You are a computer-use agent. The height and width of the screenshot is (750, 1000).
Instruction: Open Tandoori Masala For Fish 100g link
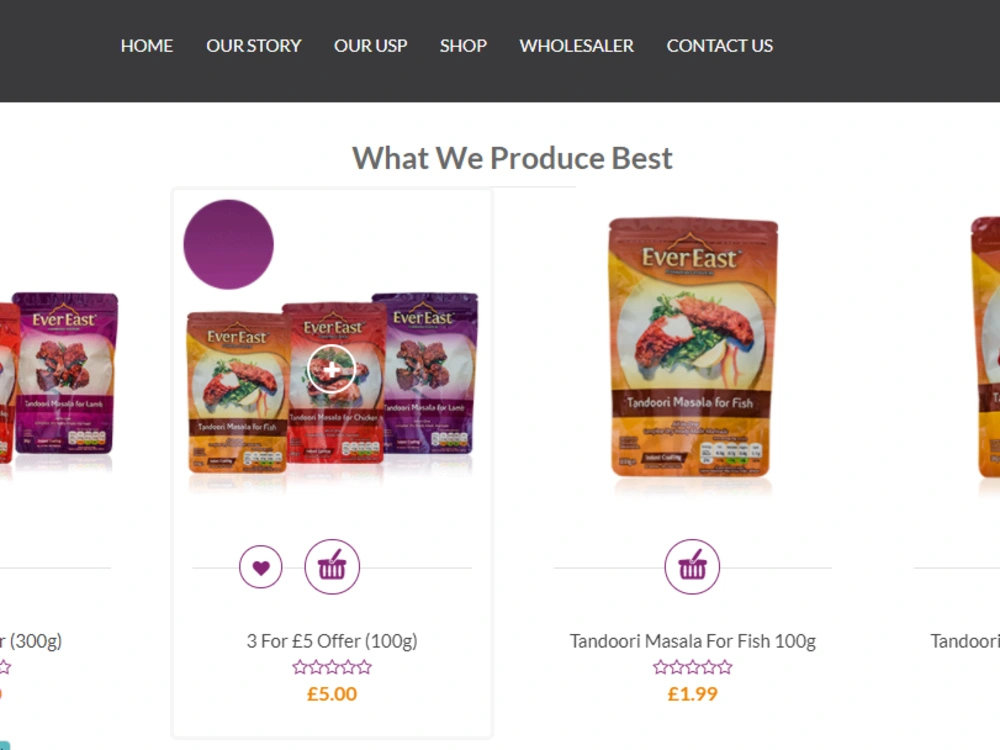(x=693, y=640)
